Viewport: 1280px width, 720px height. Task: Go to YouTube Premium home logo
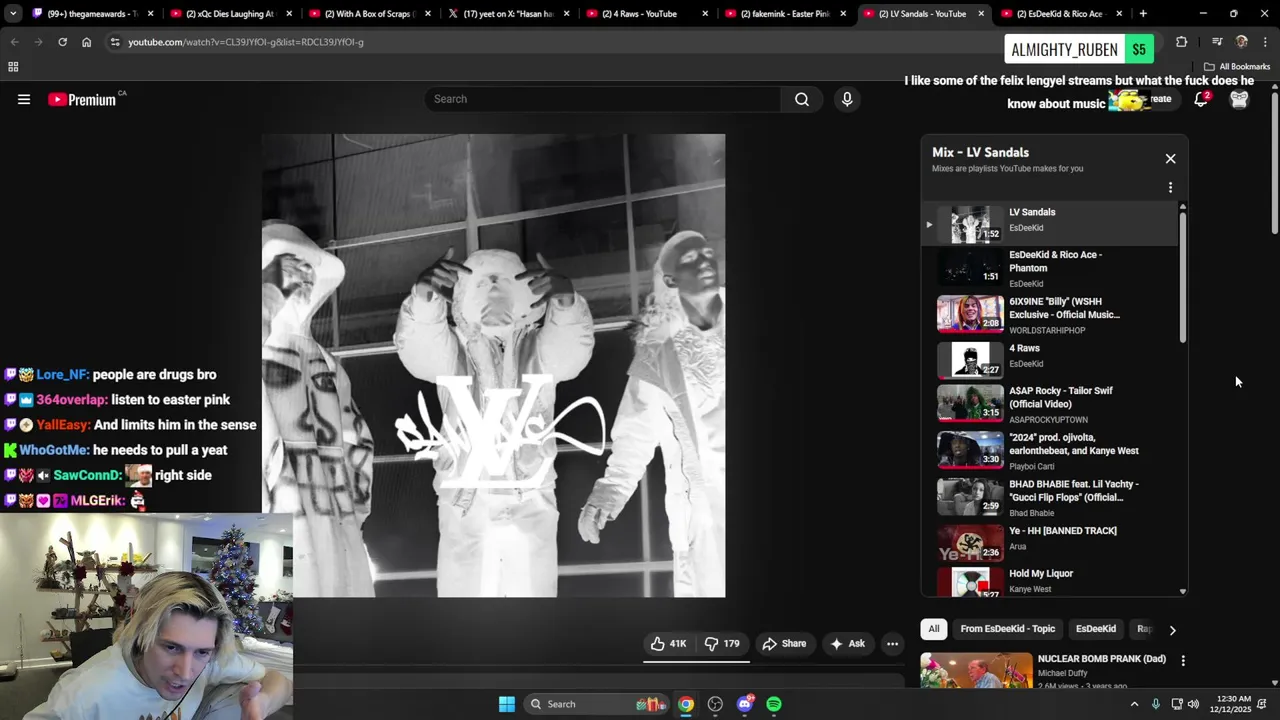(x=82, y=99)
